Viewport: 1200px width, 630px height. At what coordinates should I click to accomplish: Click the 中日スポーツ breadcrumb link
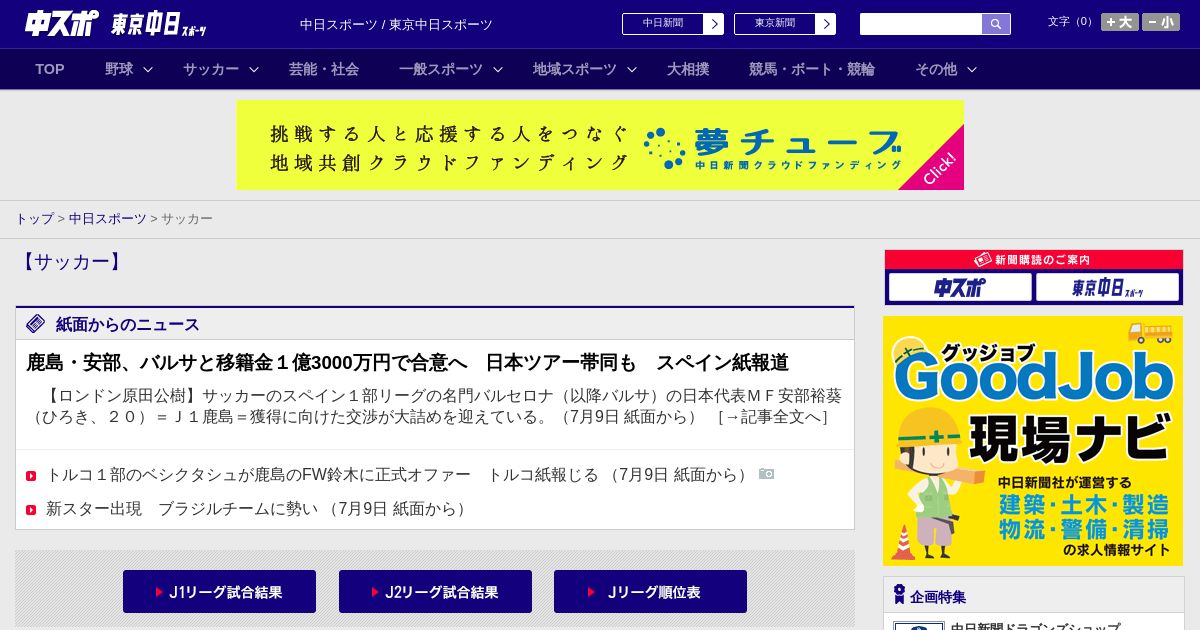[x=108, y=218]
